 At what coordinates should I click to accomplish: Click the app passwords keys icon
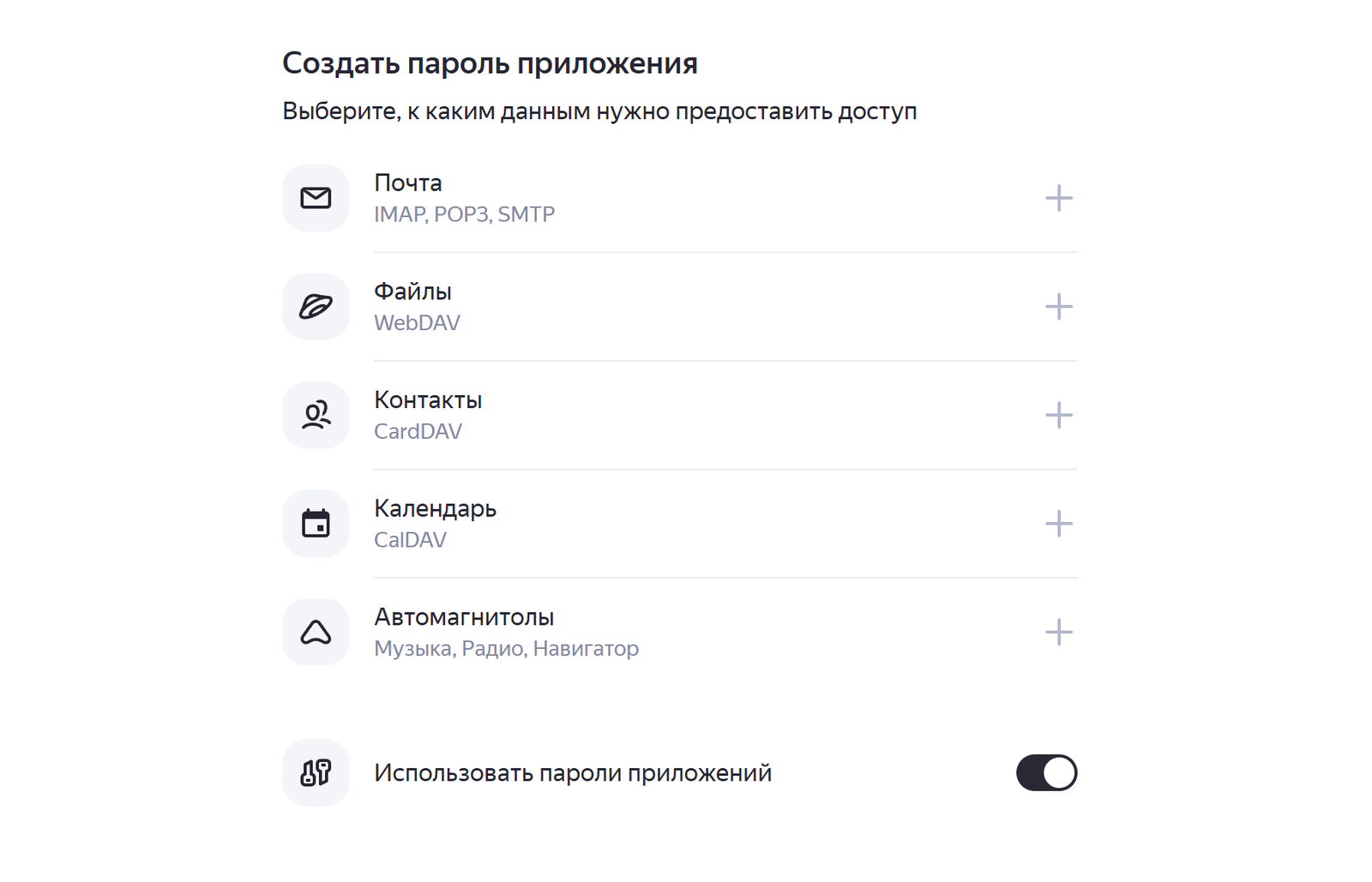[316, 772]
